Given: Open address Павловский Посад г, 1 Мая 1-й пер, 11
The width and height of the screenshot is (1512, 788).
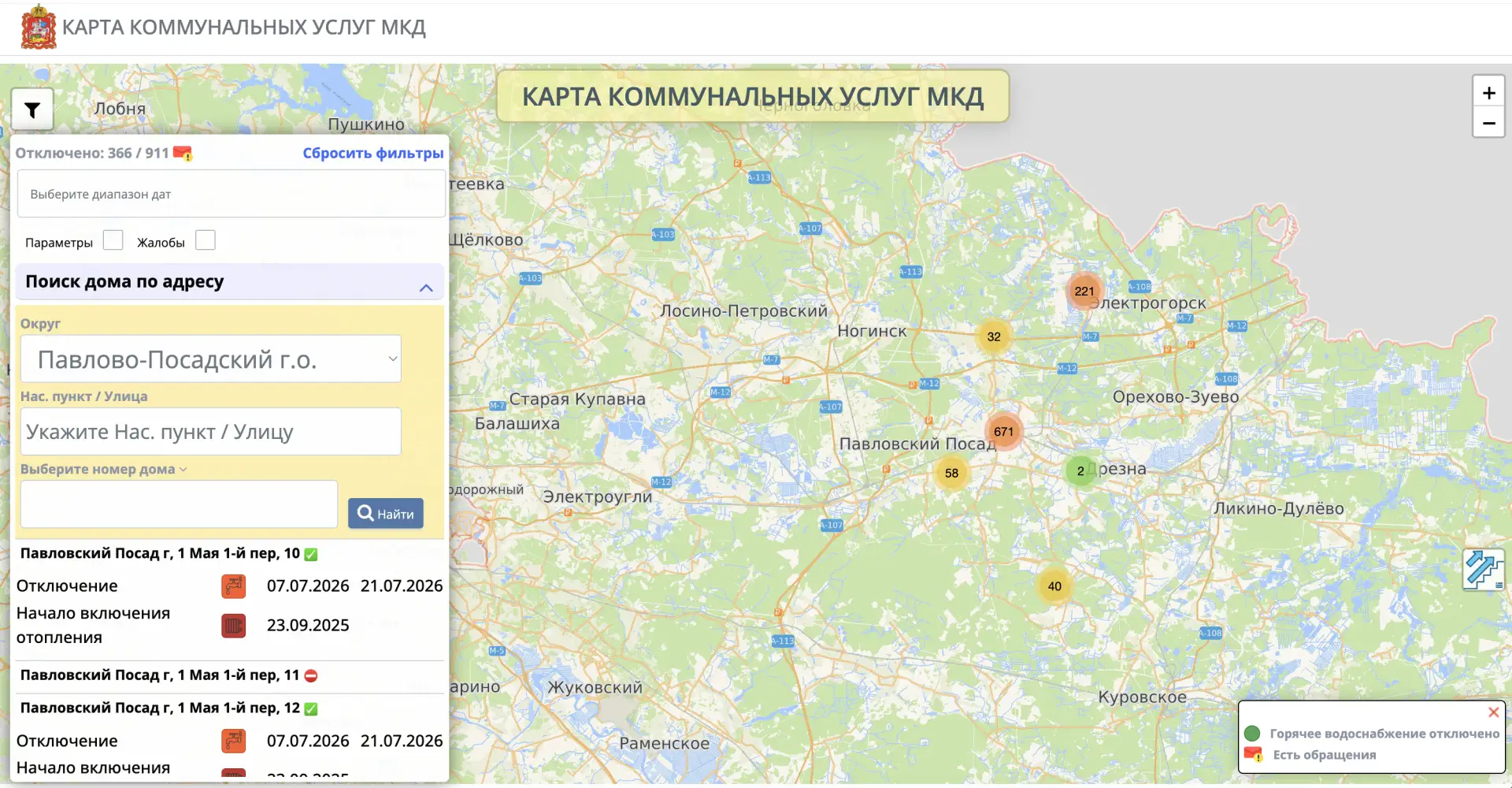Looking at the screenshot, I should pyautogui.click(x=160, y=675).
